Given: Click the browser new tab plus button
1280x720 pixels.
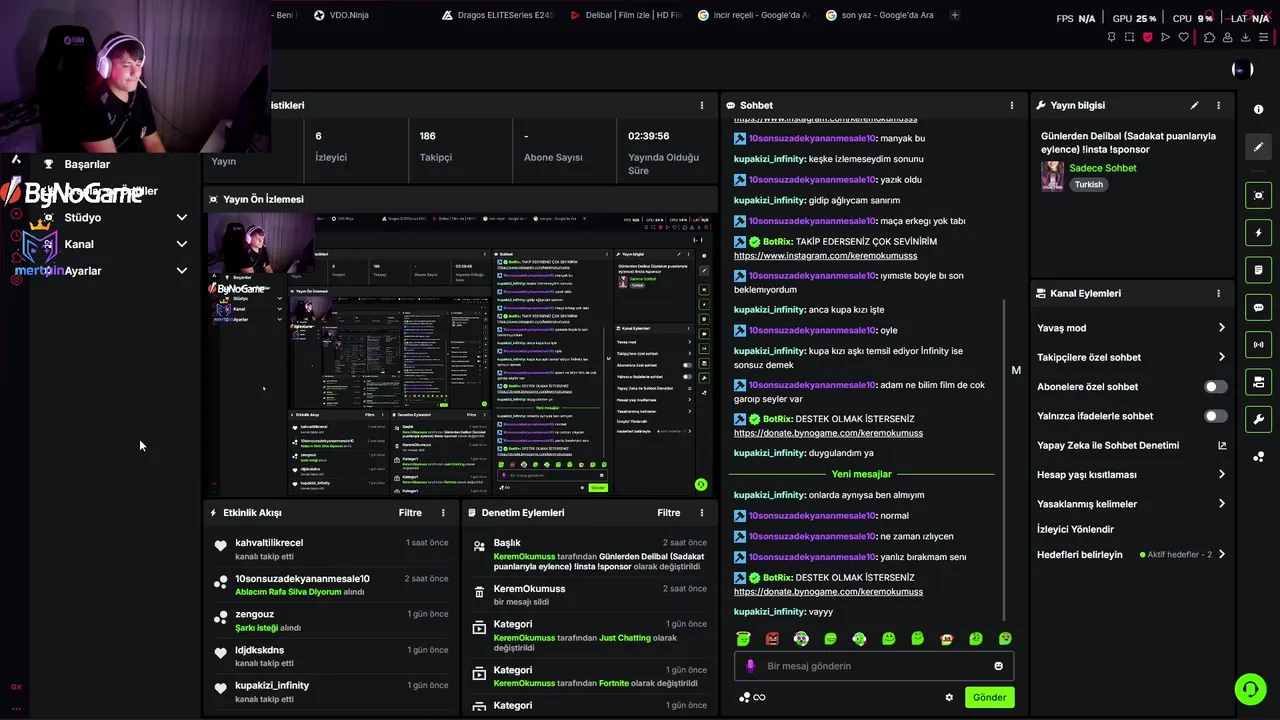Looking at the screenshot, I should point(954,15).
